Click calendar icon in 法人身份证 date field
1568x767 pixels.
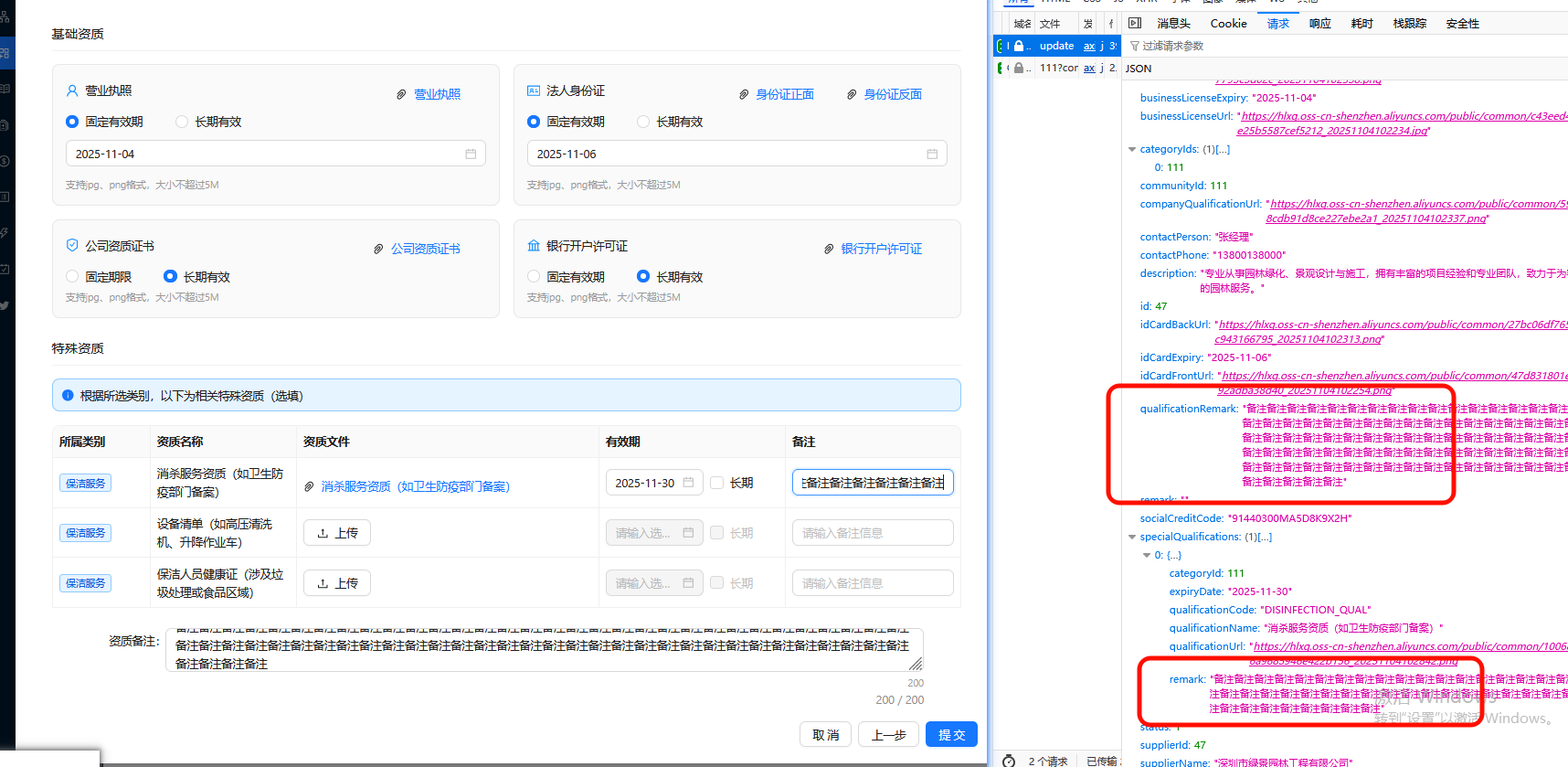tap(932, 154)
